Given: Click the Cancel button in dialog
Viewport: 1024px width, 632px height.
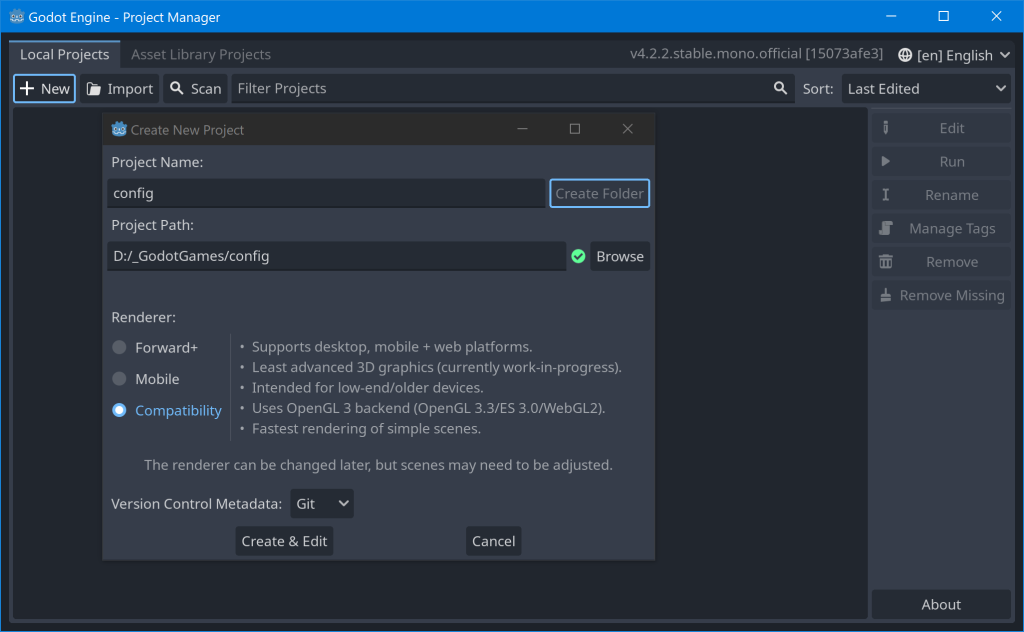Looking at the screenshot, I should pyautogui.click(x=493, y=541).
